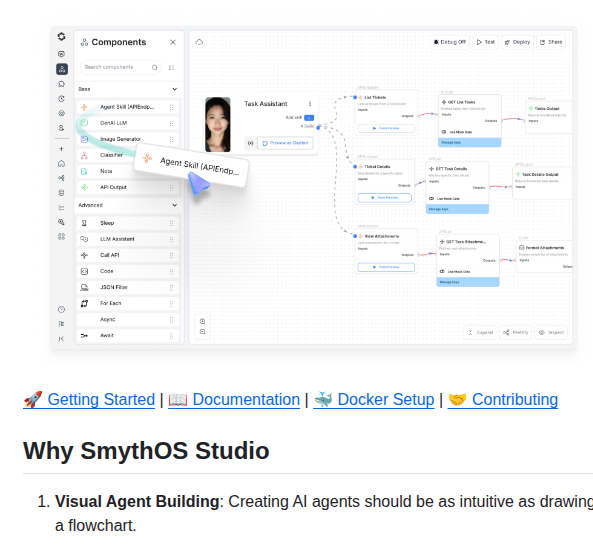Toggle Use Mock Data on GET List Tasks
This screenshot has height=546, width=593.
(444, 132)
